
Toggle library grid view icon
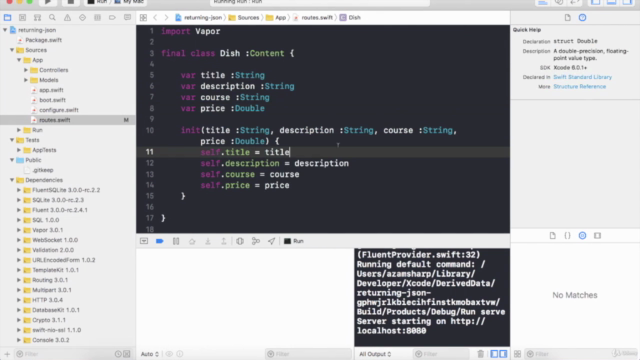(517, 354)
